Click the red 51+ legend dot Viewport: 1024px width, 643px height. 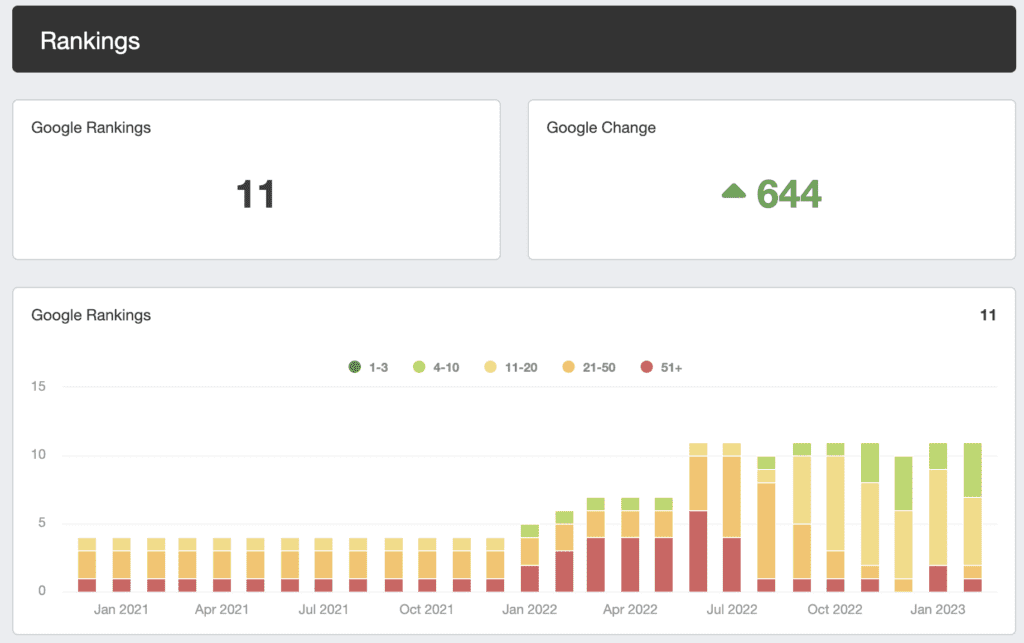(x=647, y=367)
